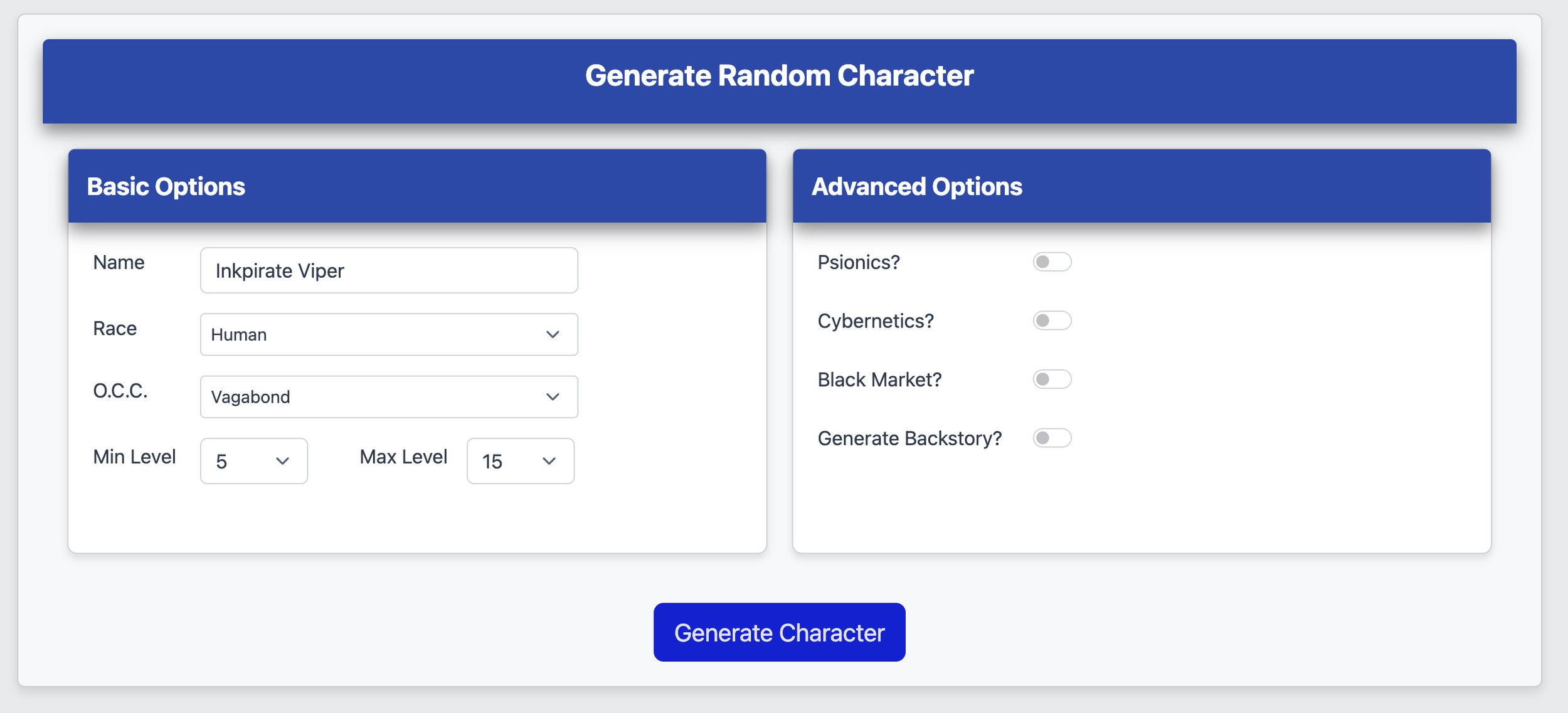Click the Name text field with Inkpirate Viper
1568x713 pixels.
pyautogui.click(x=389, y=270)
